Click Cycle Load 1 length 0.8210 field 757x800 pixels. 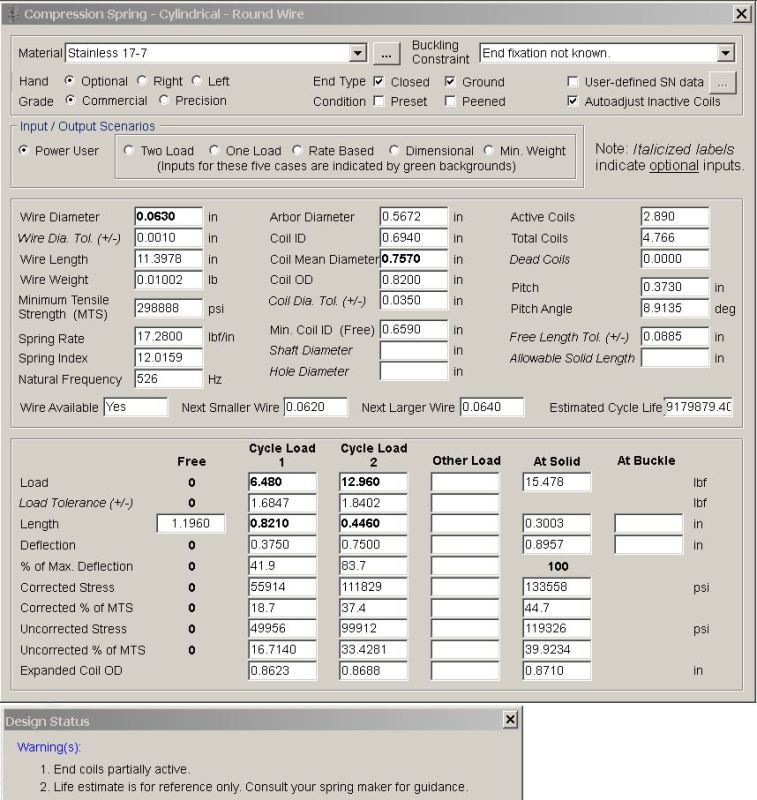point(283,523)
